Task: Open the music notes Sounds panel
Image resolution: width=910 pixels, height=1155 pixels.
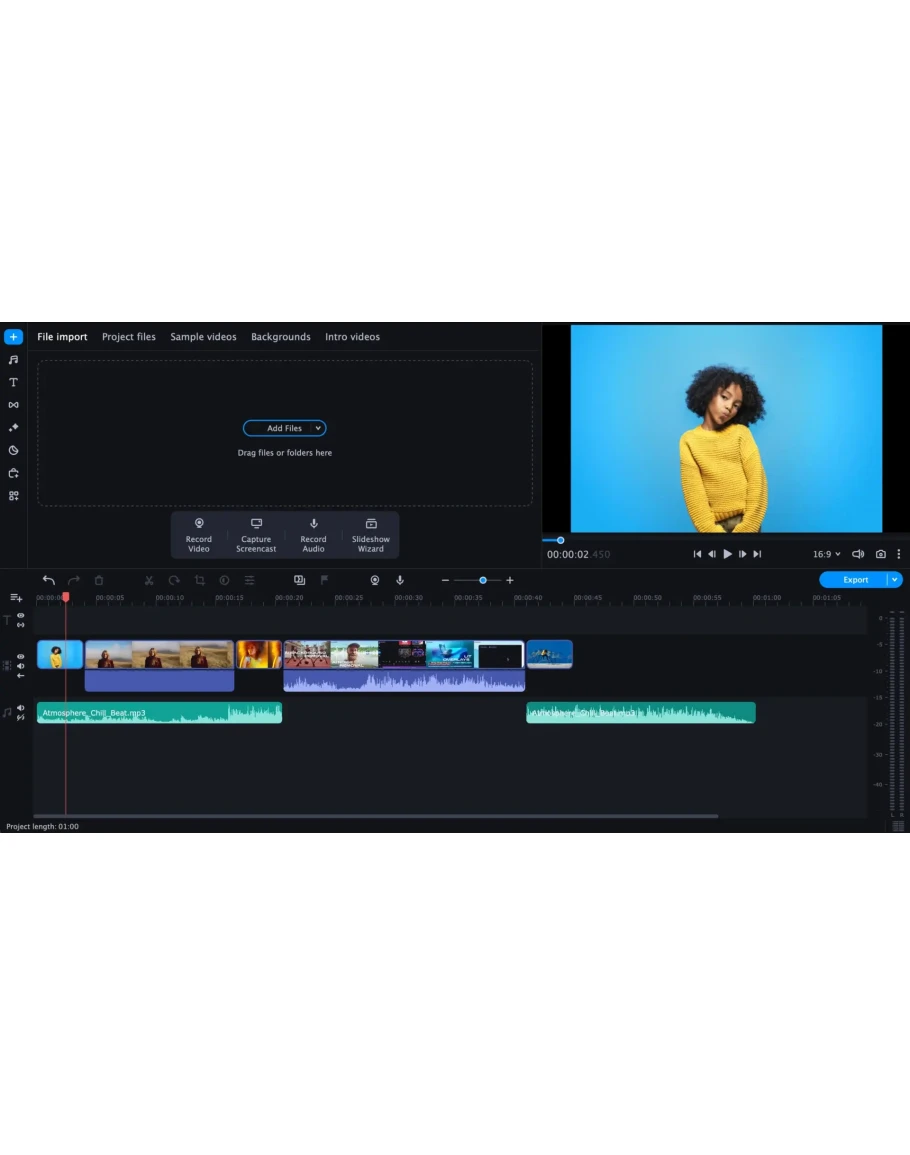Action: click(13, 360)
